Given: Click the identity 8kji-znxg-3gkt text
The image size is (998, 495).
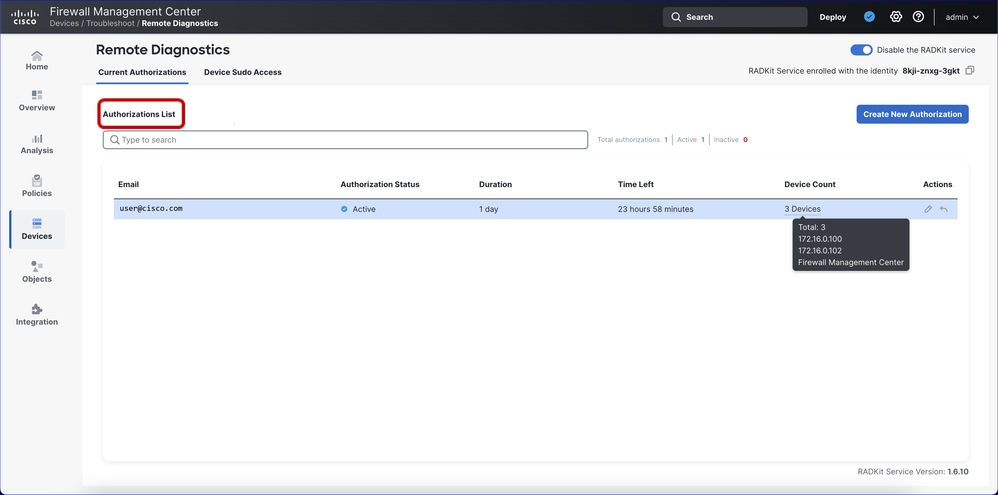Looking at the screenshot, I should (x=931, y=71).
